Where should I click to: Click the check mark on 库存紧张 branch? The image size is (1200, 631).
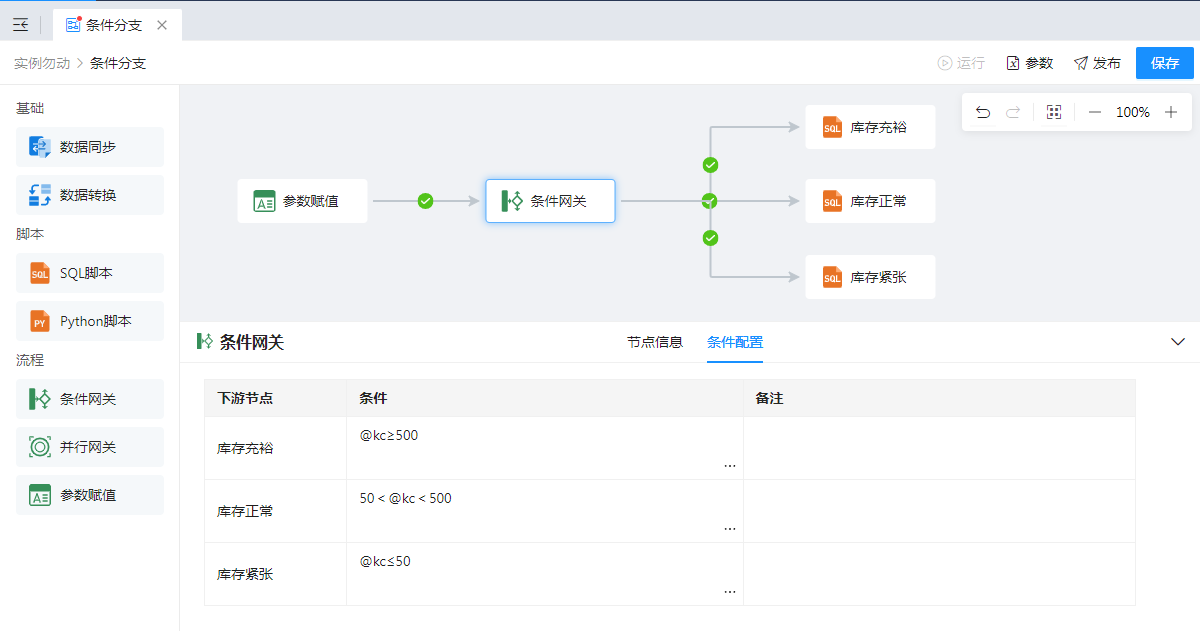coord(710,238)
